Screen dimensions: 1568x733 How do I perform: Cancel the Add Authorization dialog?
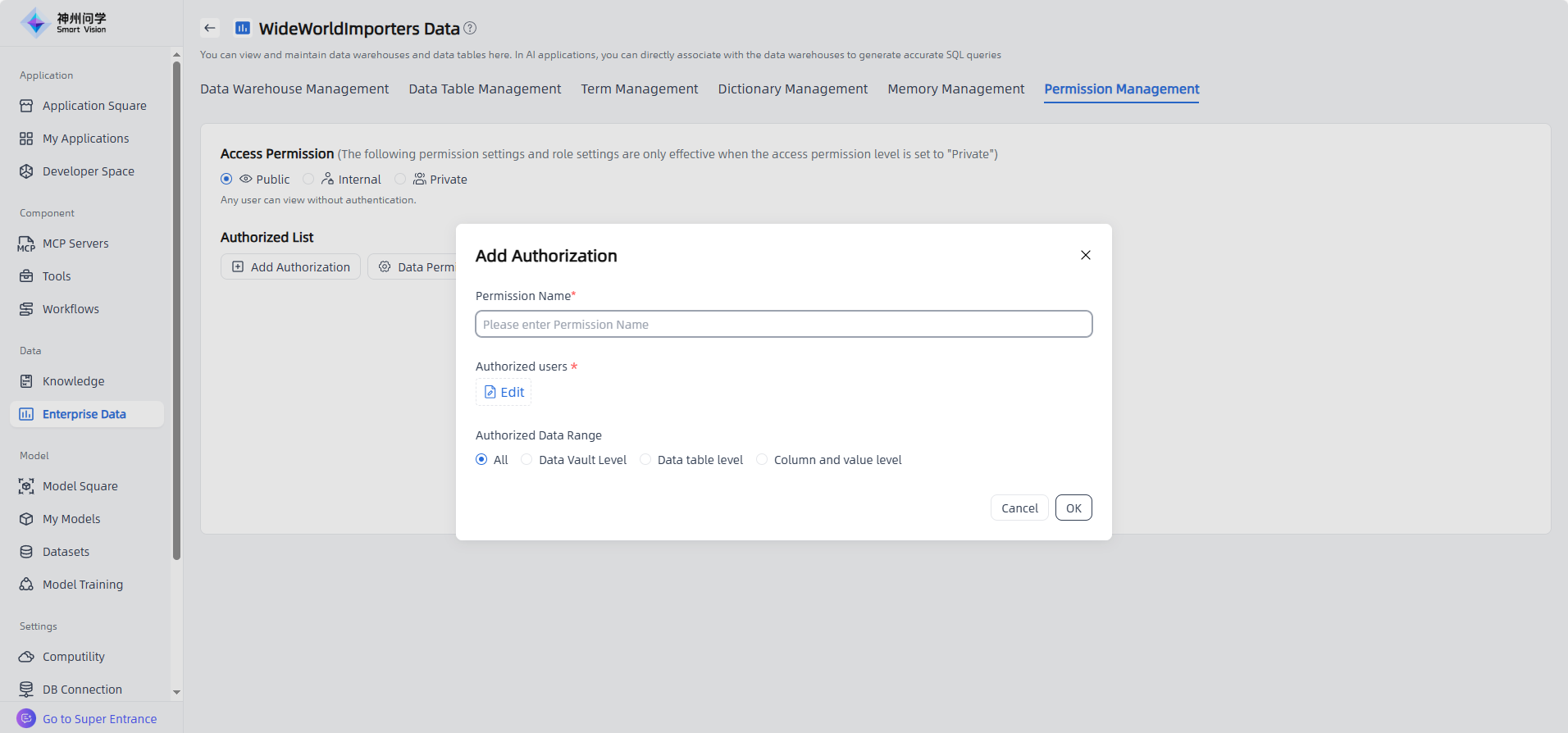click(1019, 508)
